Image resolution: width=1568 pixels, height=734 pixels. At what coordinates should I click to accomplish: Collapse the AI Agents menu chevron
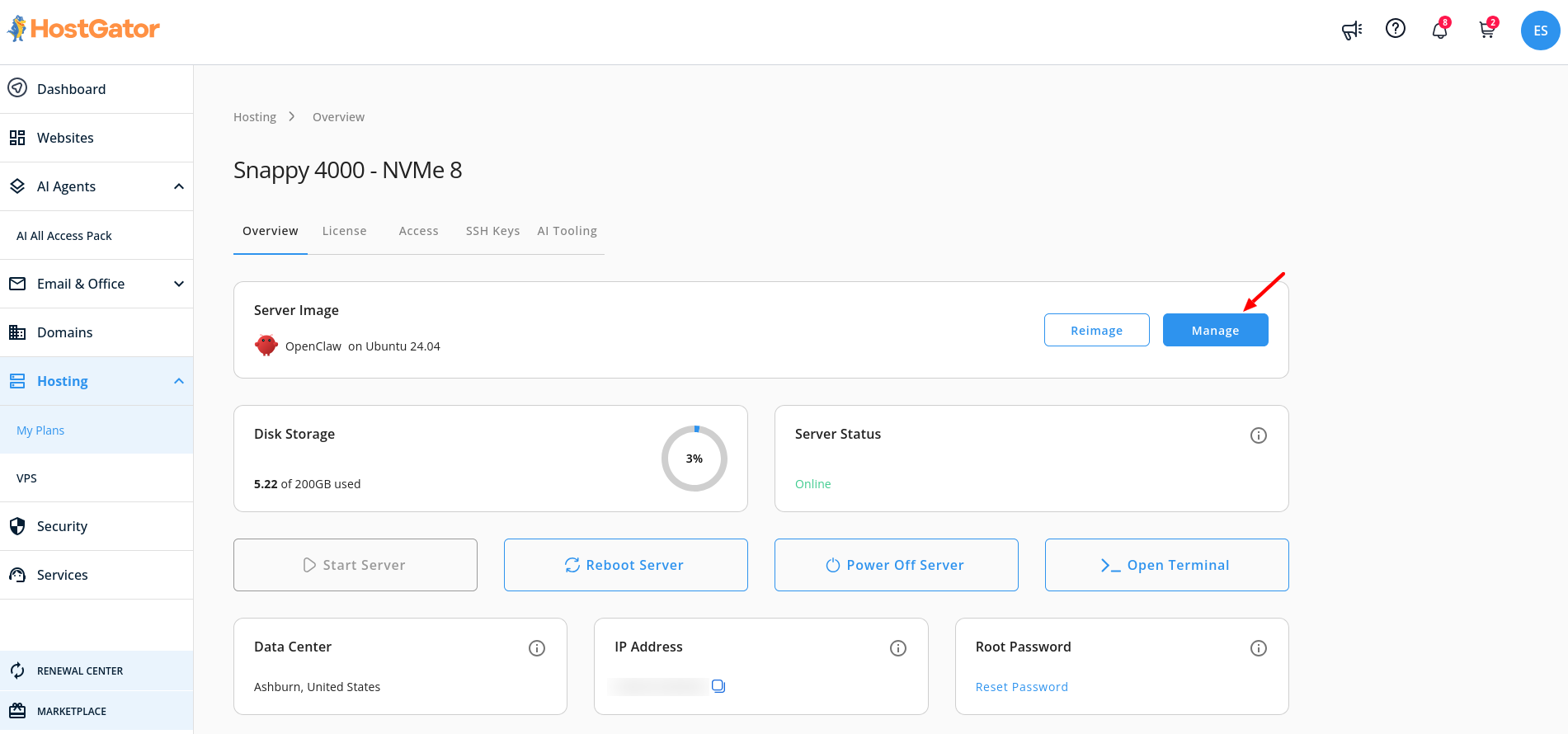[x=179, y=186]
